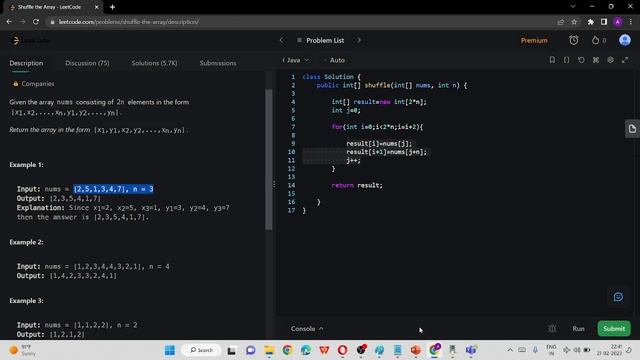Switch to the Discussion (75) tab
This screenshot has height=360, width=640.
(87, 63)
